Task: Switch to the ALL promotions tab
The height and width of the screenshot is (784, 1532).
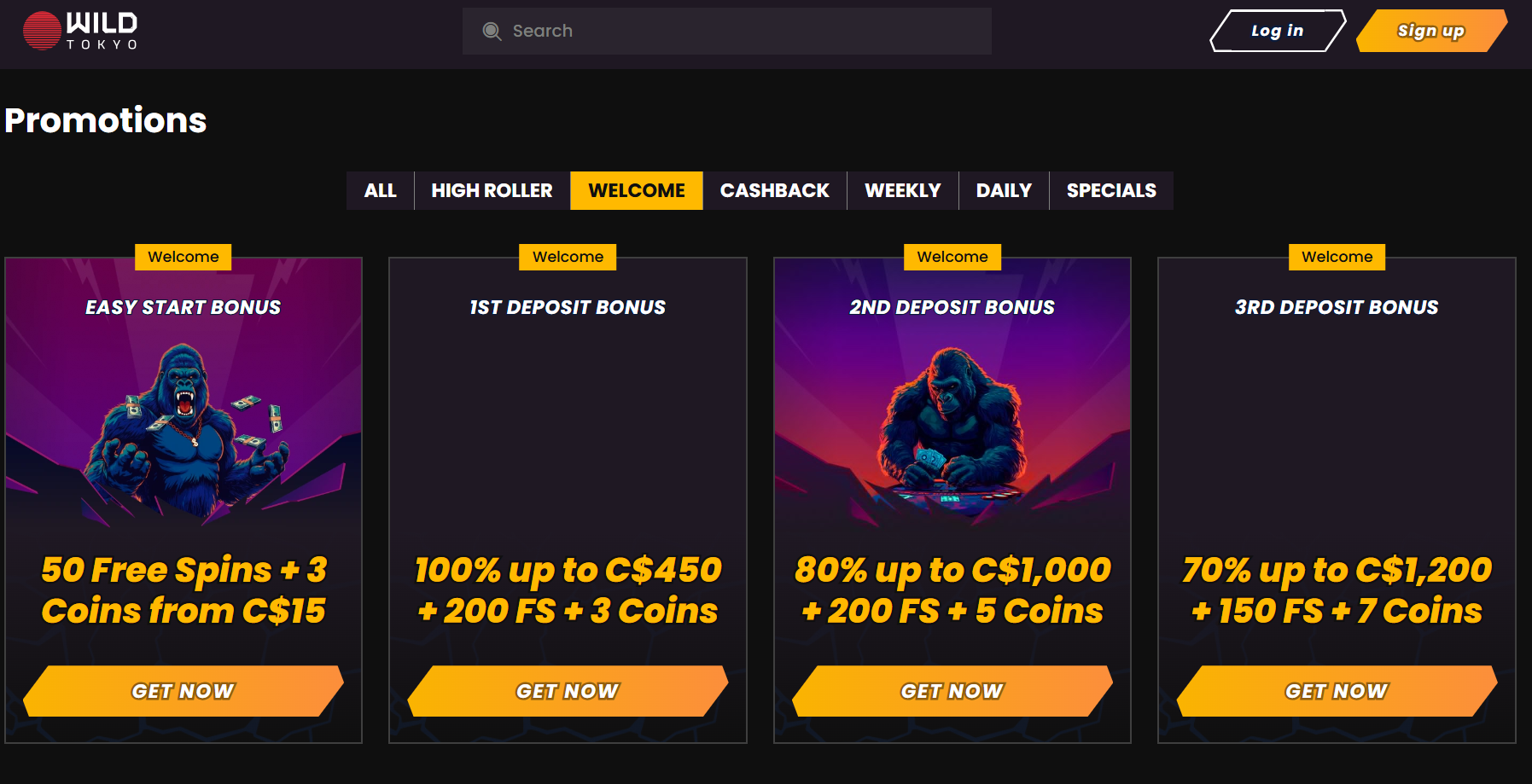Action: point(380,190)
